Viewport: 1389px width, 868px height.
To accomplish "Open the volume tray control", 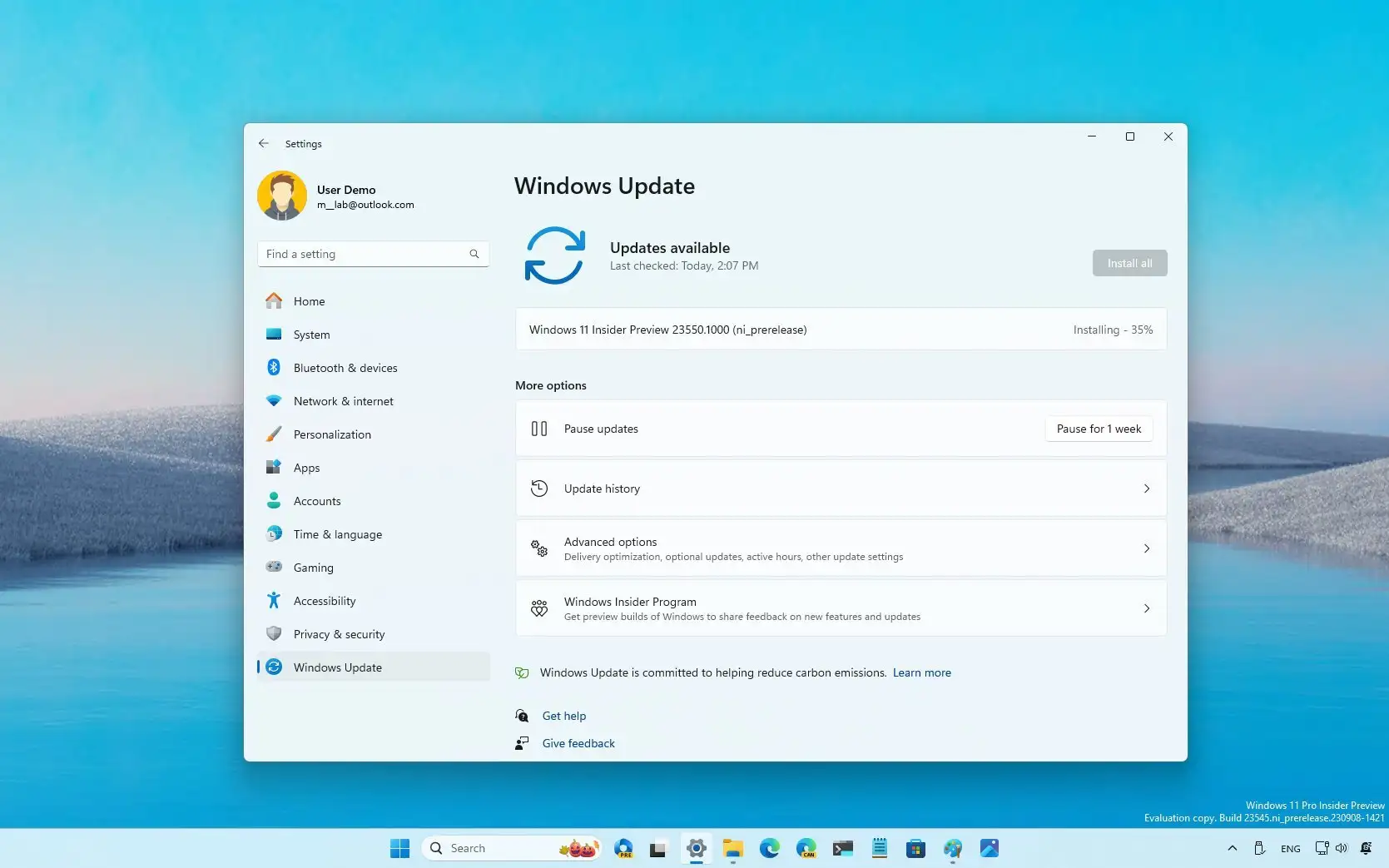I will pyautogui.click(x=1341, y=848).
